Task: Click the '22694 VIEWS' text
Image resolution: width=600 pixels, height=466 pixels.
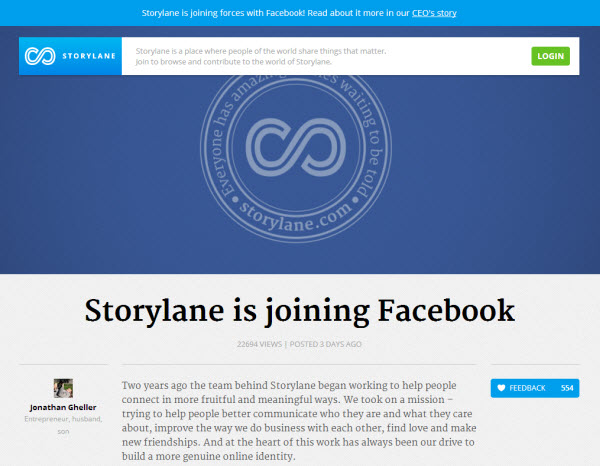Action: coord(259,344)
